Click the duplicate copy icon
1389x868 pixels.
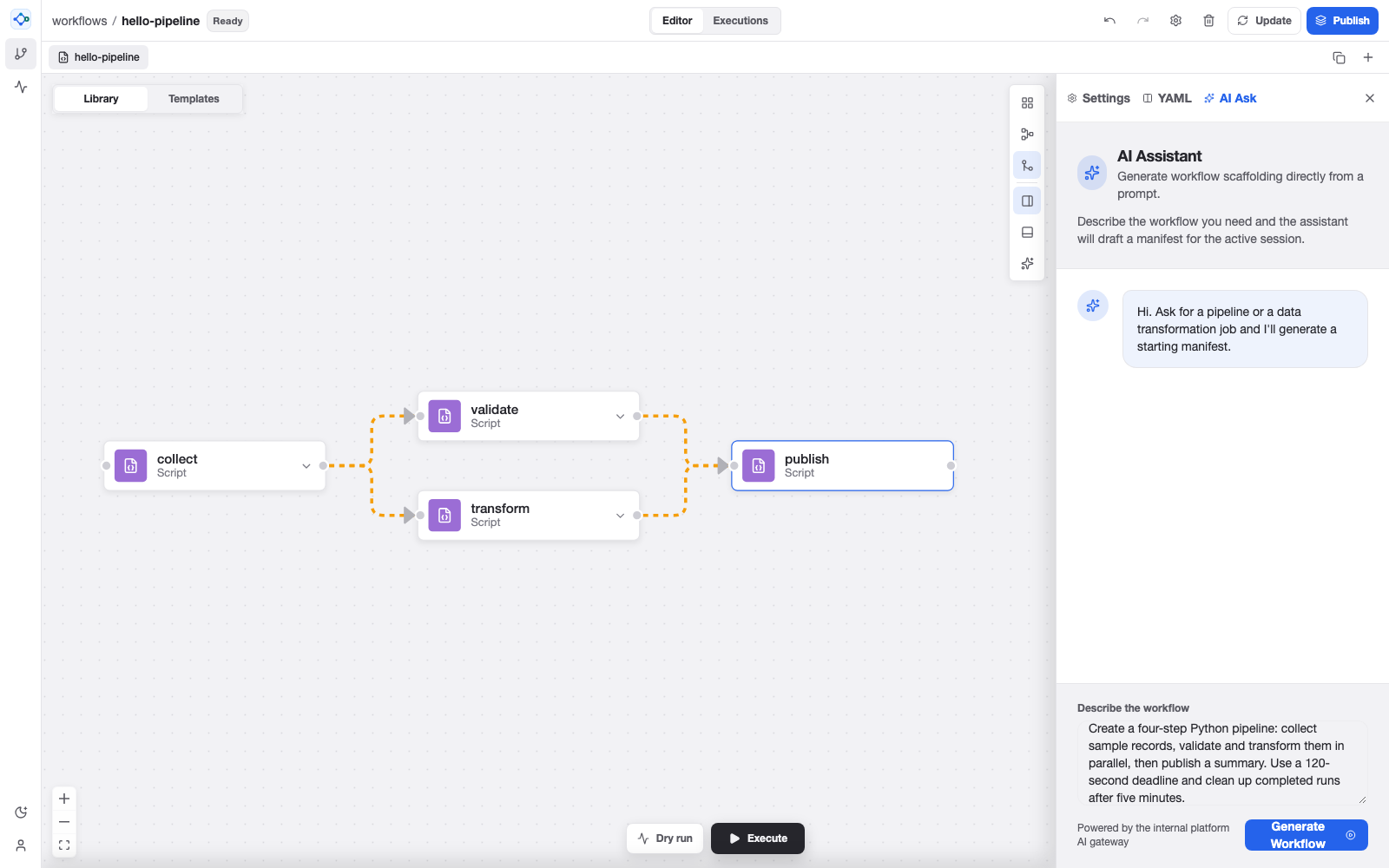point(1339,57)
